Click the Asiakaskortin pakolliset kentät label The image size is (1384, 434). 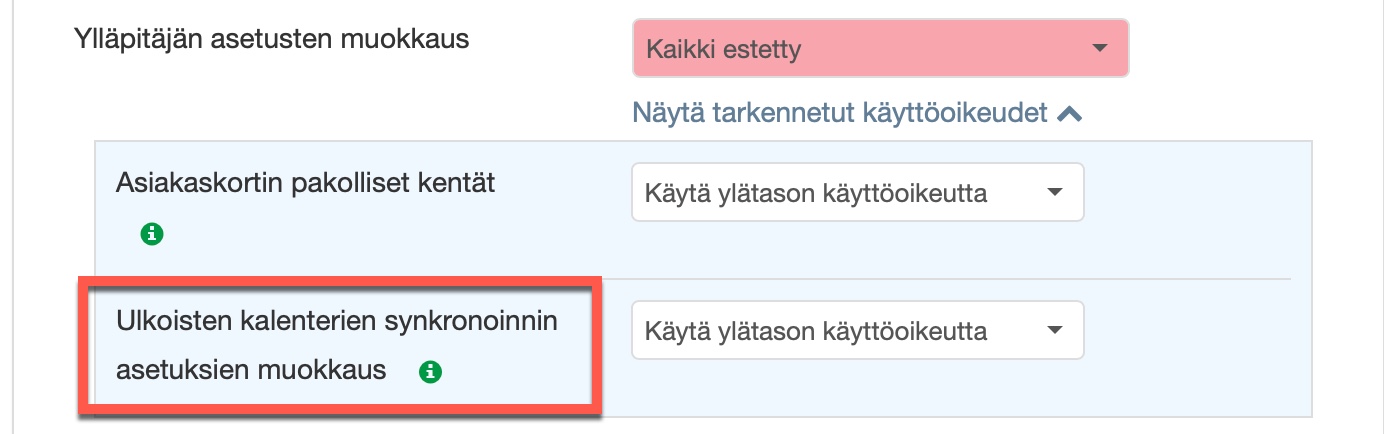click(306, 183)
